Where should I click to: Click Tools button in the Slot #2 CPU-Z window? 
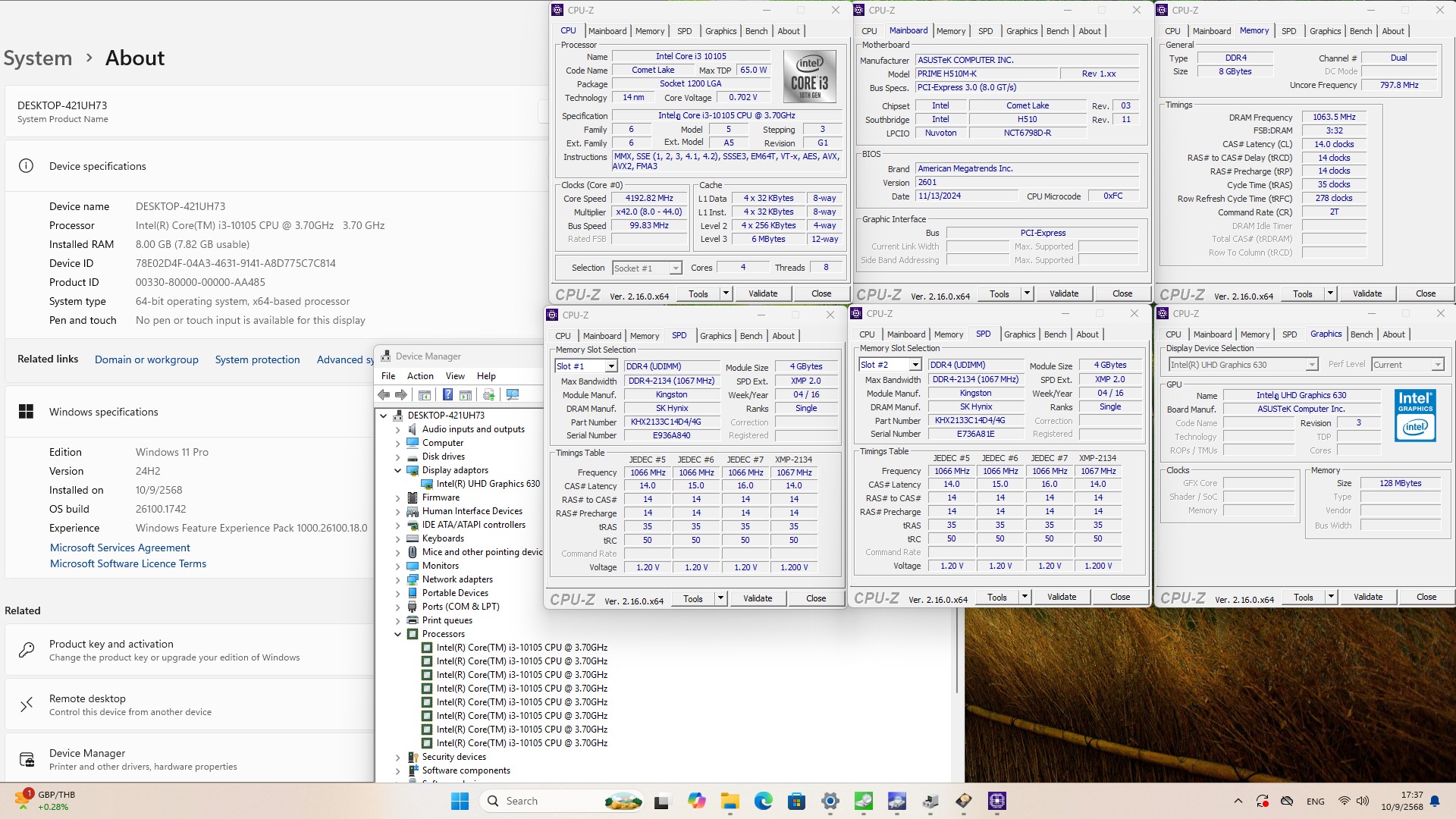coord(997,597)
